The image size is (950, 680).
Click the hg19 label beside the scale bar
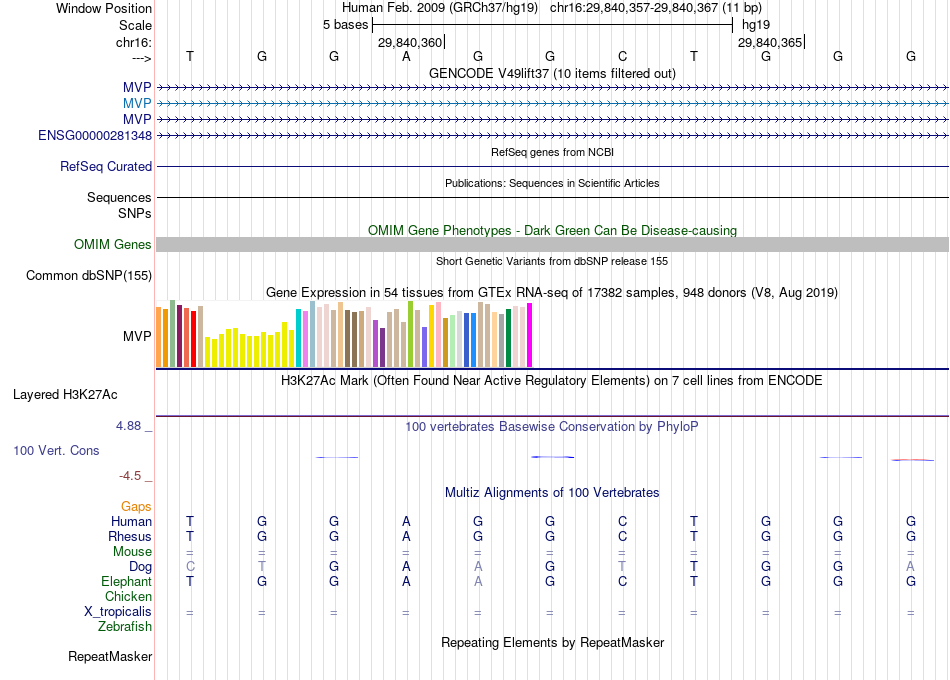756,25
